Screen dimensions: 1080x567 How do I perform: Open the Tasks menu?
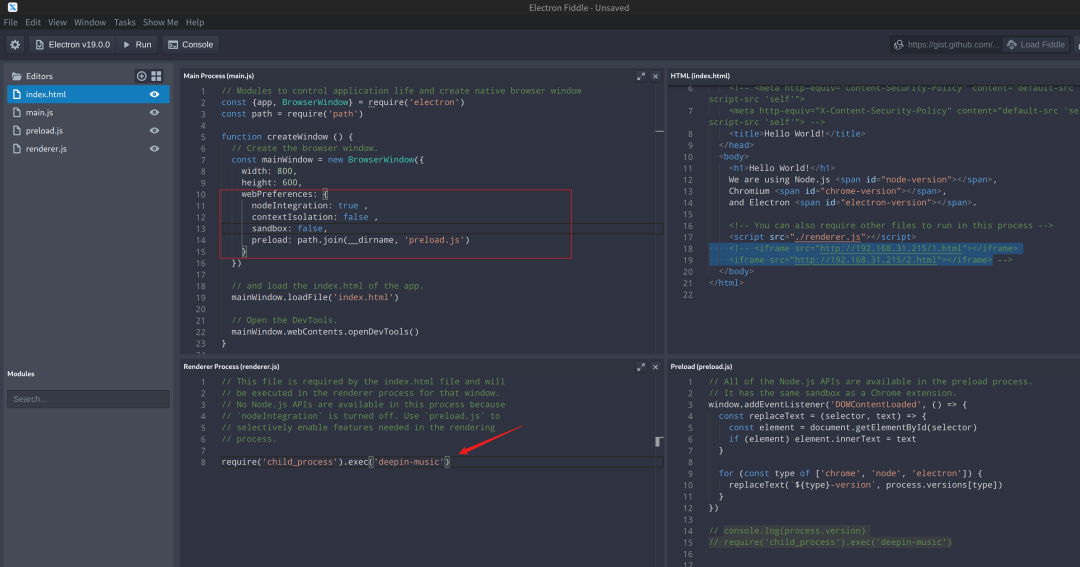point(125,22)
